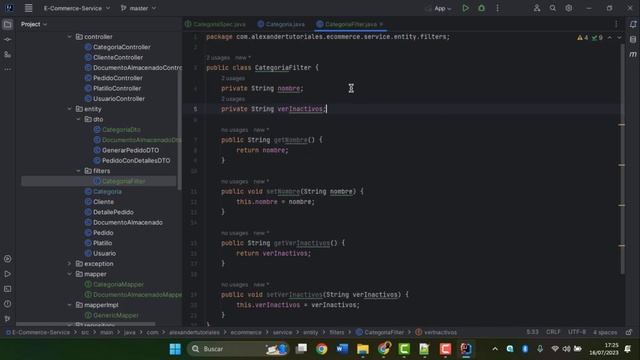This screenshot has width=640, height=360.
Task: Open Database tool window icon
Action: (633, 39)
